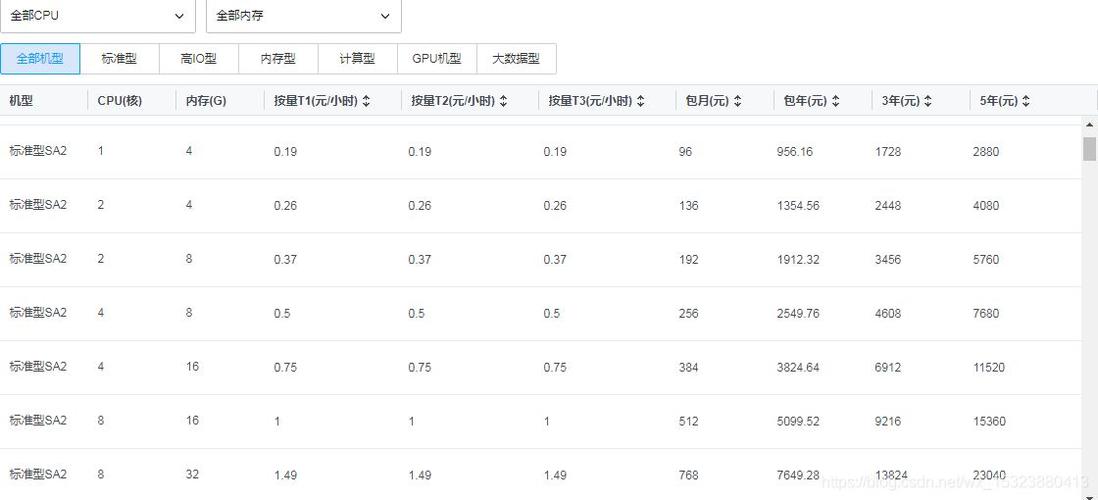Switch to the 计算型 tab
Viewport: 1098px width, 500px height.
(x=357, y=59)
